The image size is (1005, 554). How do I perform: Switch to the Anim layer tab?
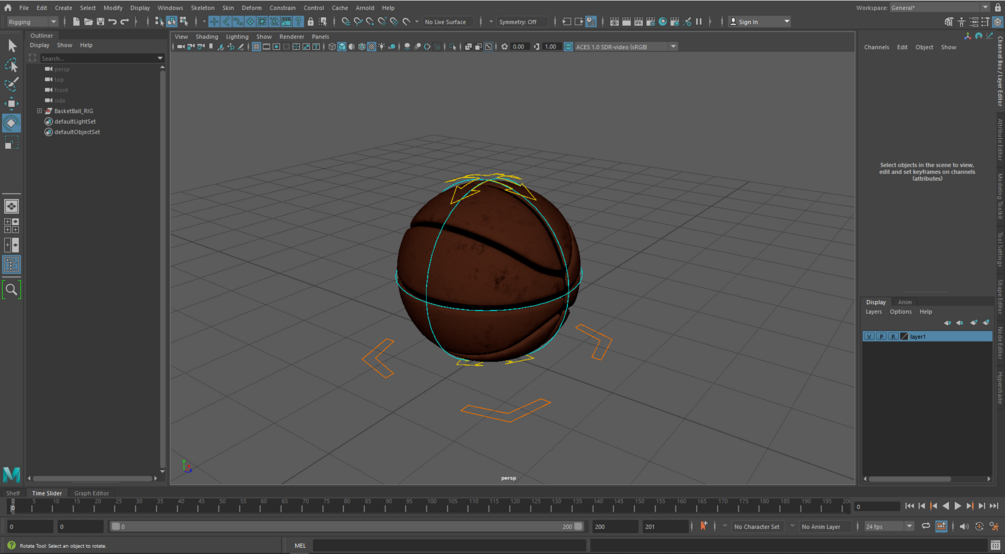[904, 302]
